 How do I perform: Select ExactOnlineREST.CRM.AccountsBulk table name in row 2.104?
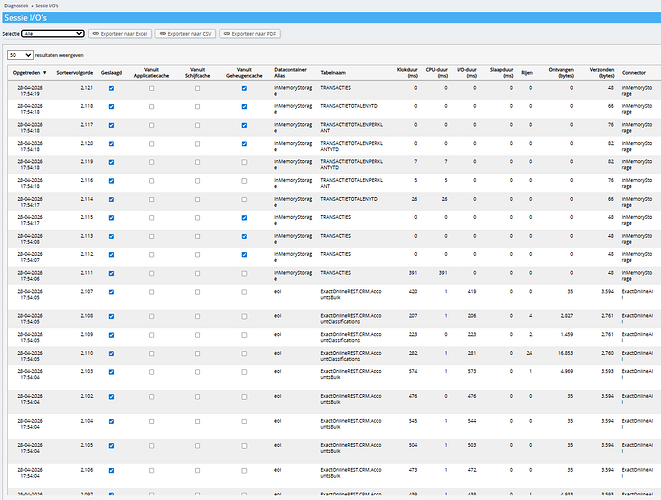(351, 424)
